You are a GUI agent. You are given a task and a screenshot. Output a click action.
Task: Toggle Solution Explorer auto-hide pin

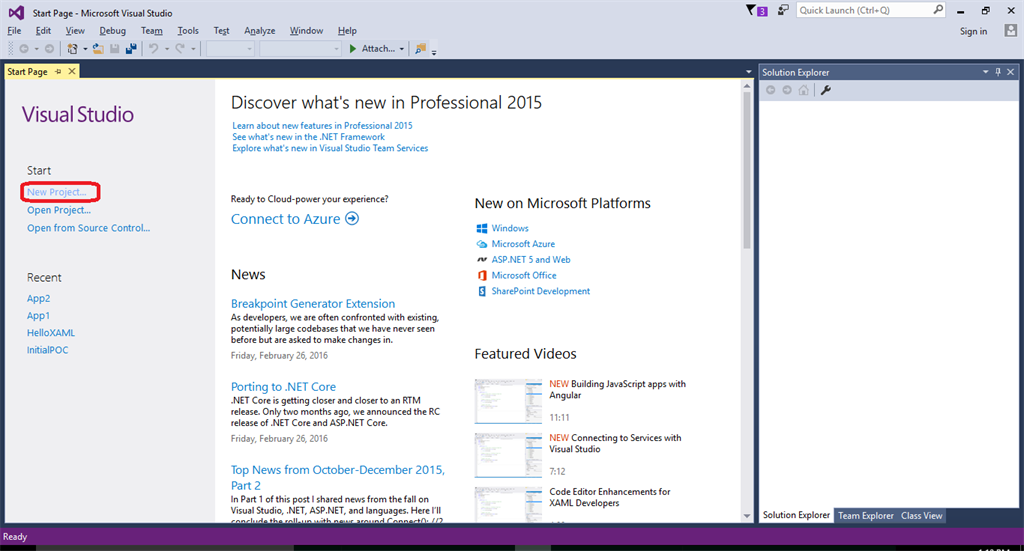pyautogui.click(x=998, y=72)
